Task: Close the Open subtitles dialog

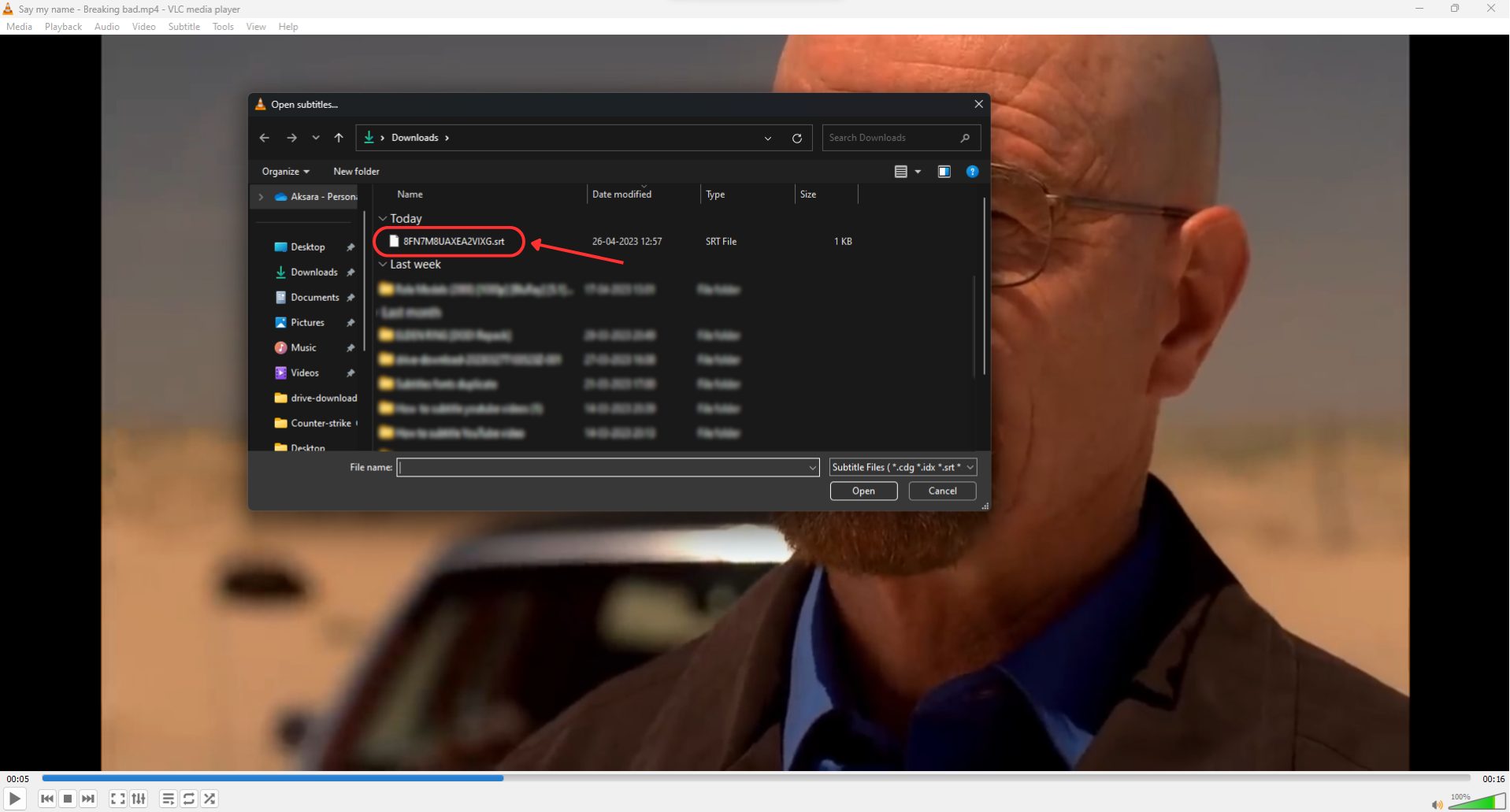Action: click(x=978, y=104)
